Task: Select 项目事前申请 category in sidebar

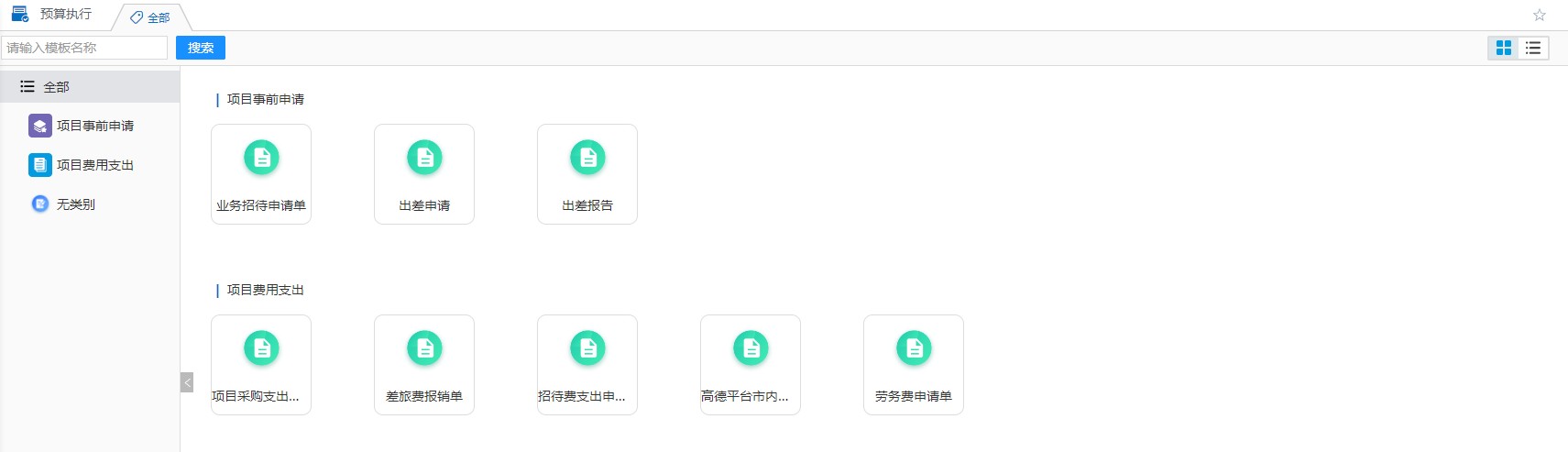Action: click(94, 126)
